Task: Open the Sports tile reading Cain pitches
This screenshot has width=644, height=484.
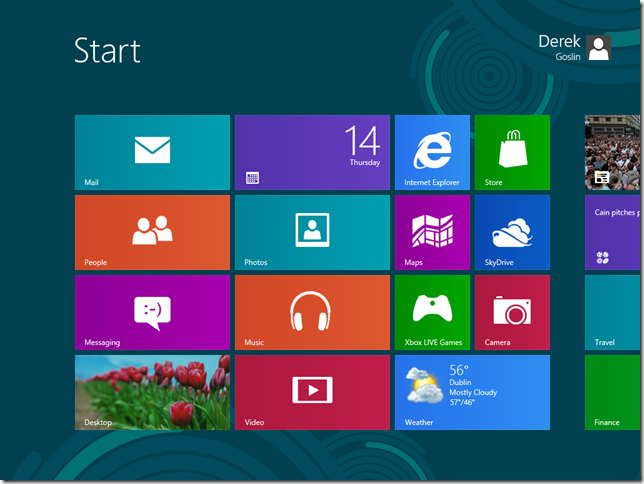Action: (612, 233)
